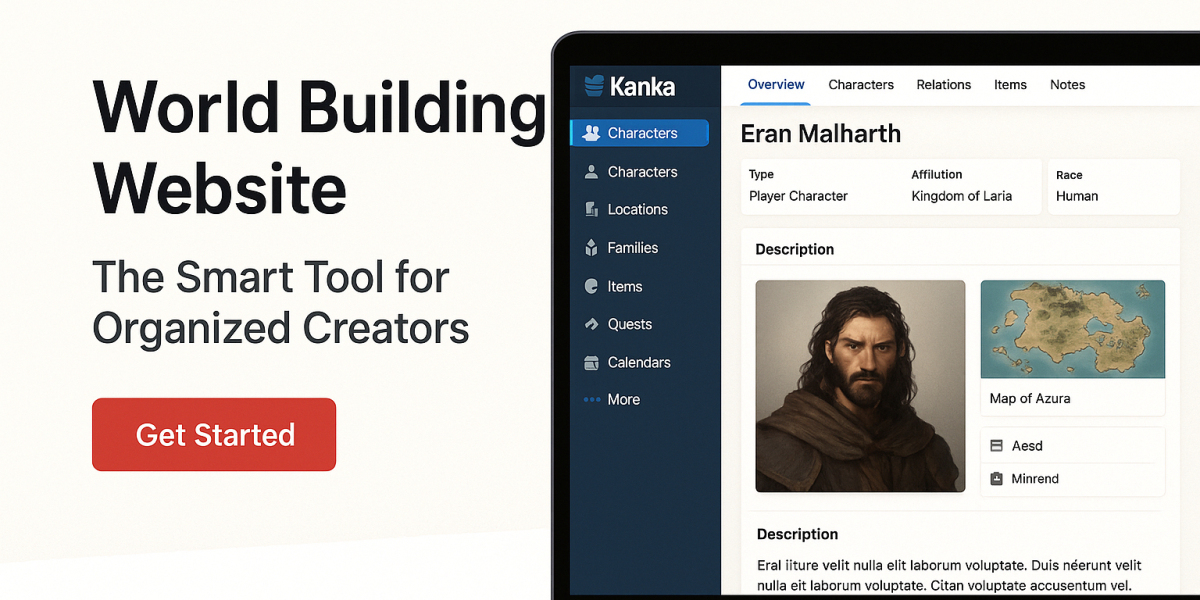Image resolution: width=1200 pixels, height=600 pixels.
Task: Click the icon beside Aesd
Action: pos(996,446)
